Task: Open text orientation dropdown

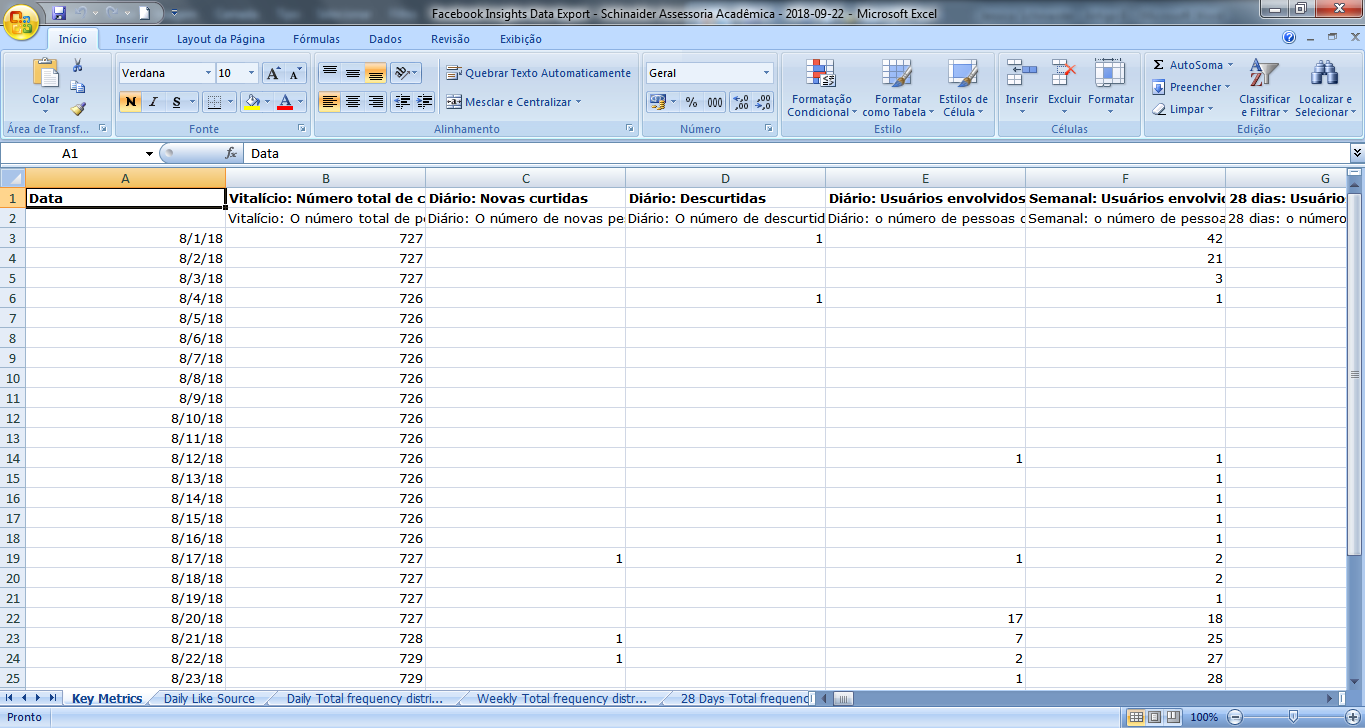Action: click(x=406, y=73)
